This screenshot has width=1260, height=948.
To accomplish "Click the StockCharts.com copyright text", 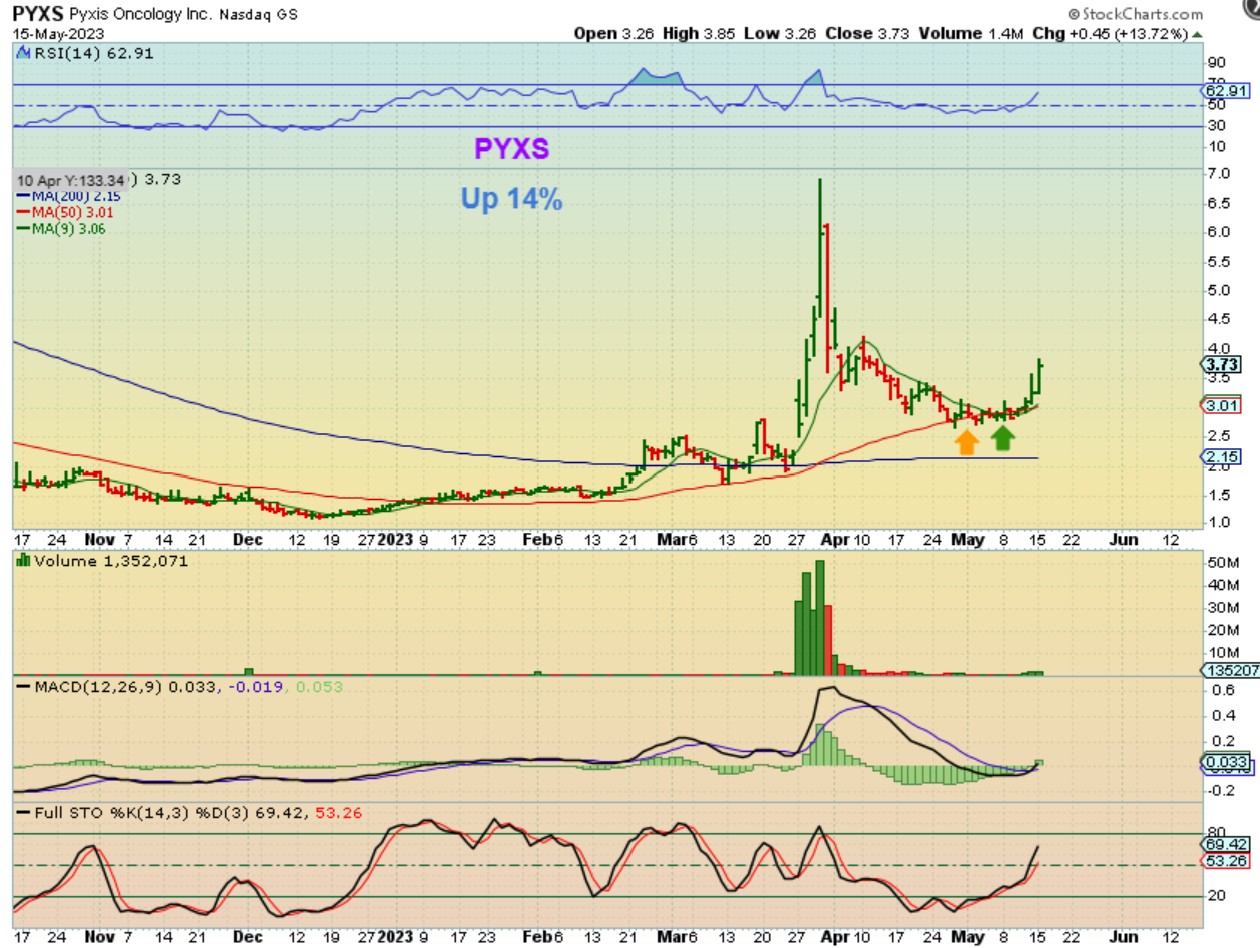I will [x=1135, y=14].
